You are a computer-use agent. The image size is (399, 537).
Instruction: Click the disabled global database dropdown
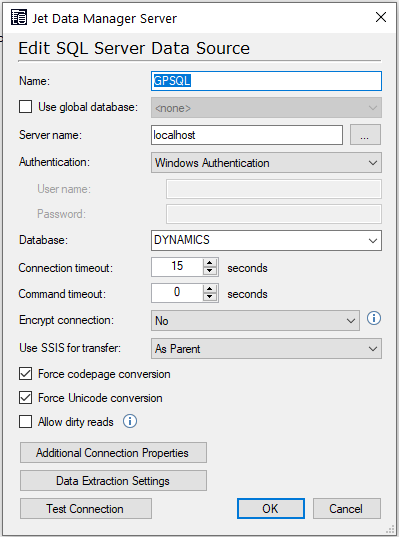pos(266,108)
